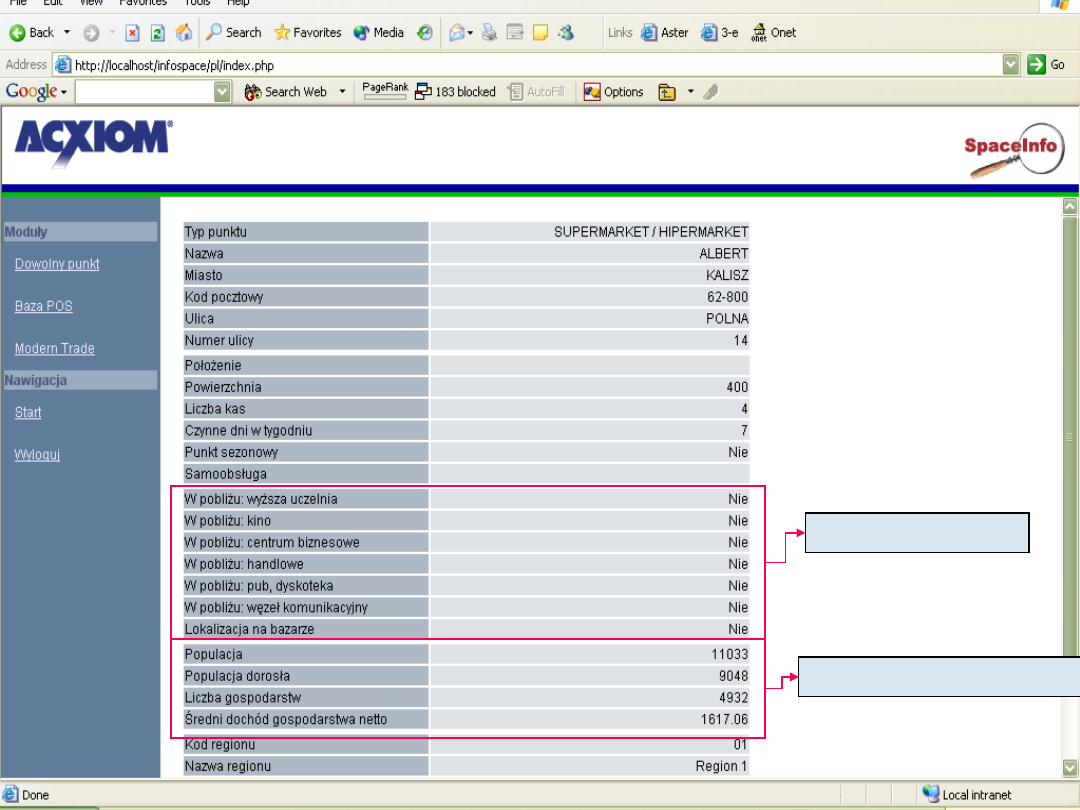Refresh the page with the Refresh icon
Screen dimensions: 1080x810
coord(158,33)
